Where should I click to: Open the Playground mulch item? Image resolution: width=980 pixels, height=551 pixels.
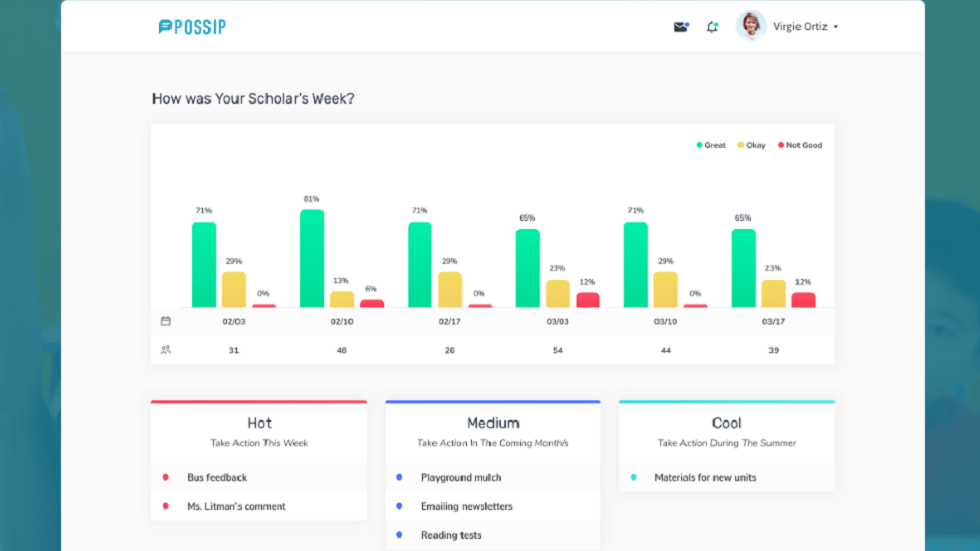(492, 477)
